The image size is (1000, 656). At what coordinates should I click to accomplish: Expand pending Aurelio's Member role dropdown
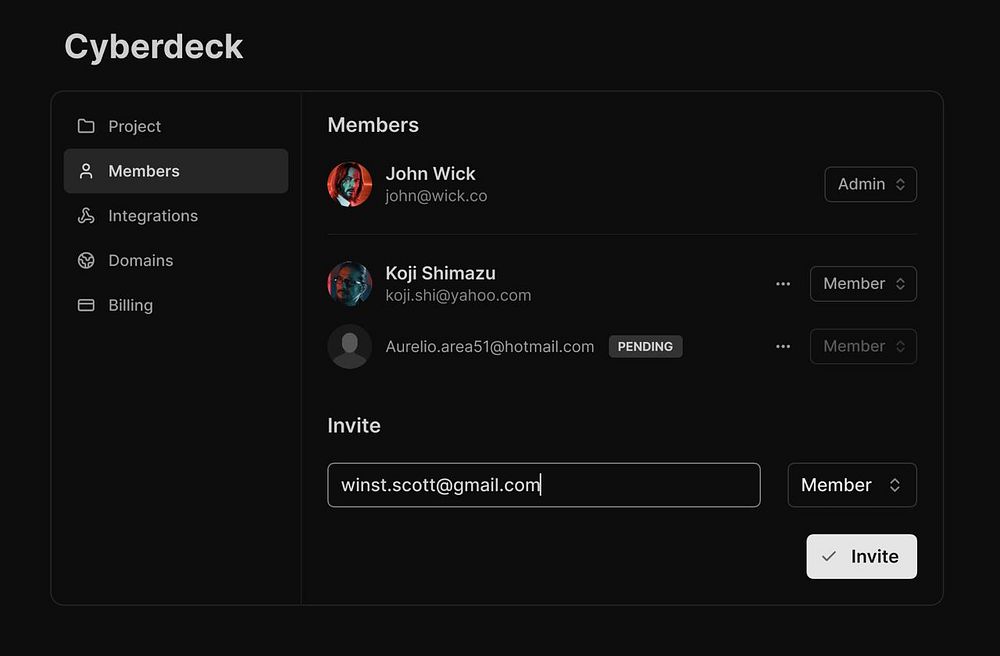pos(863,346)
